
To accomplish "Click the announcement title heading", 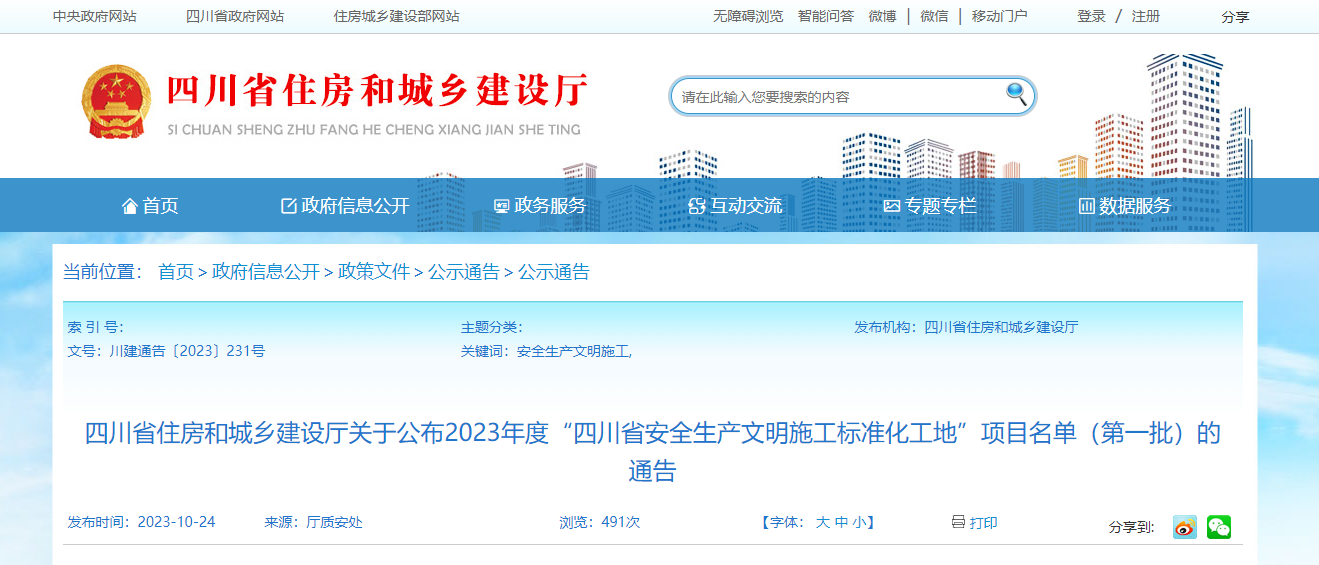I will [x=652, y=452].
